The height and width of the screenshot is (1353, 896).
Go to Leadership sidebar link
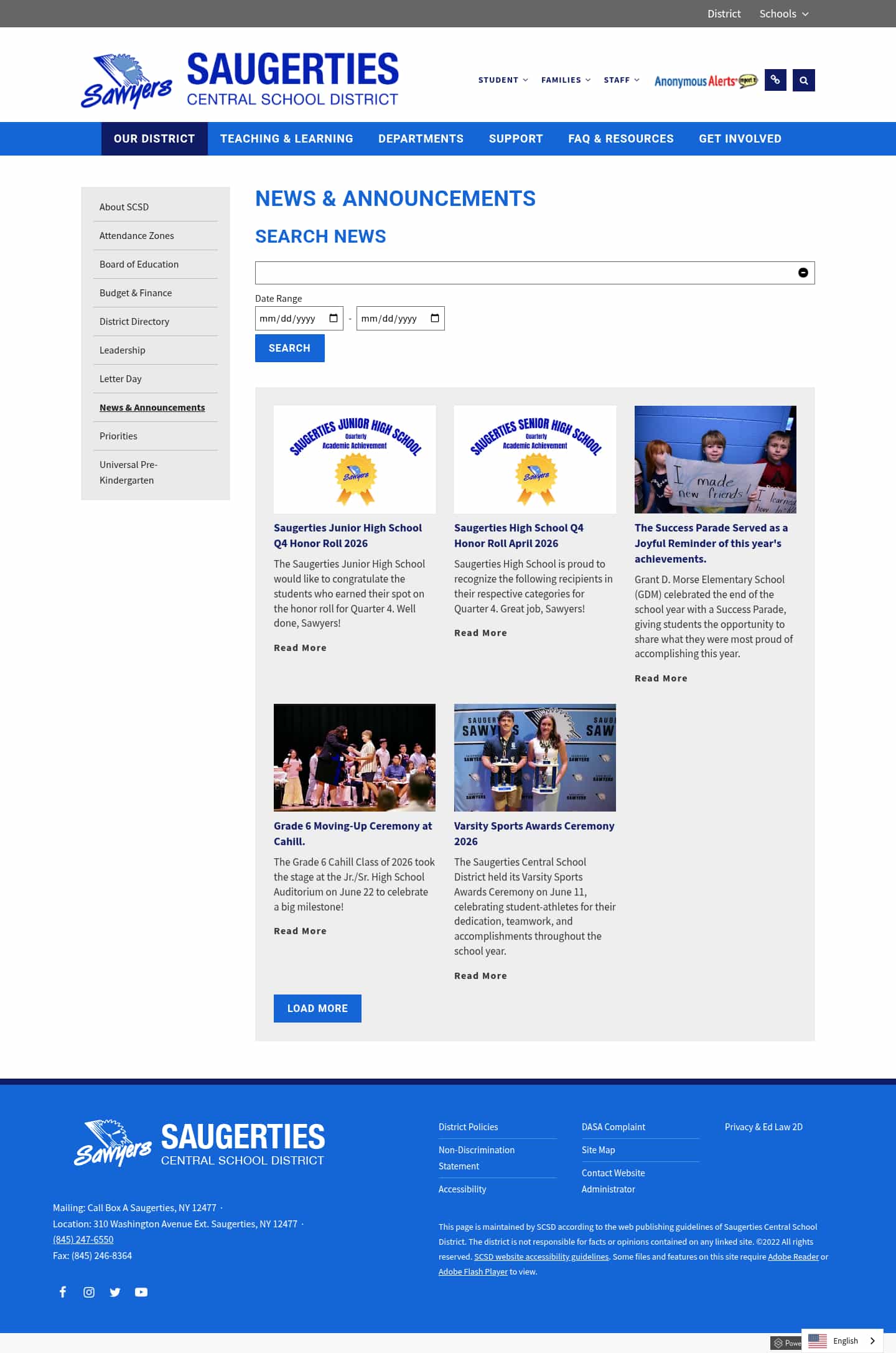122,350
